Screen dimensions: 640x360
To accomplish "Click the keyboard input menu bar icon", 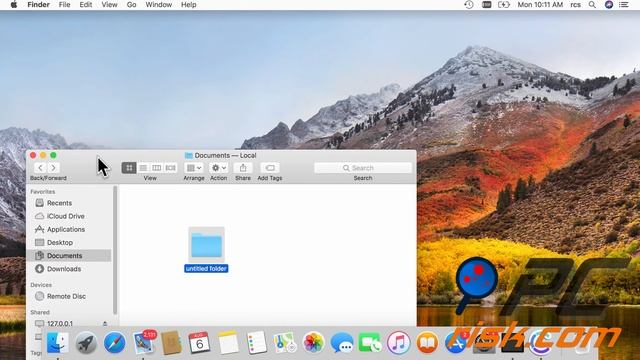I will point(487,5).
